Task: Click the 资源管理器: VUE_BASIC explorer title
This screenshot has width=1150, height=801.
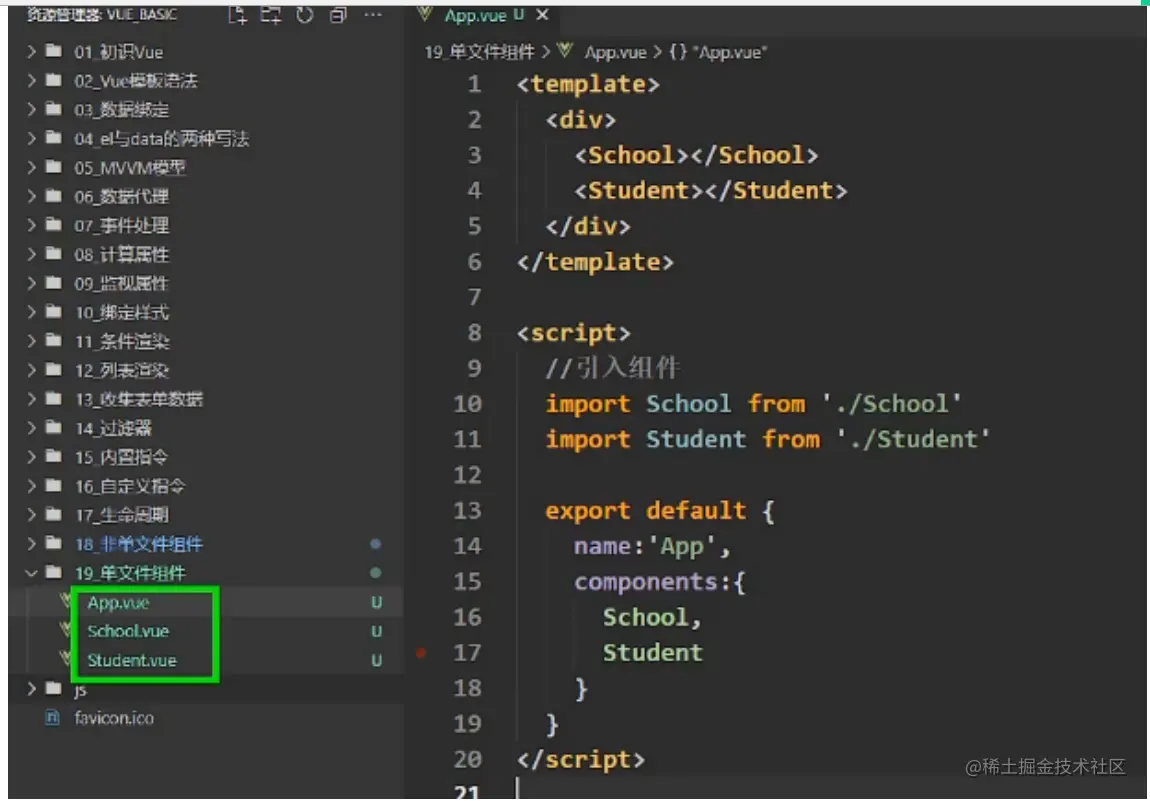Action: pyautogui.click(x=102, y=15)
